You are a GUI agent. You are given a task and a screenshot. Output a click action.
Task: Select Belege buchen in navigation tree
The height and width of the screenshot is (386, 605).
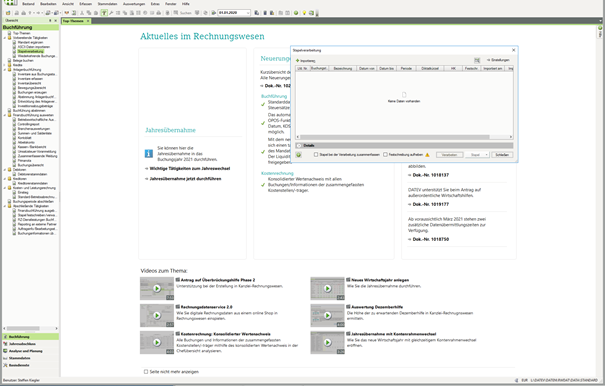coord(23,61)
